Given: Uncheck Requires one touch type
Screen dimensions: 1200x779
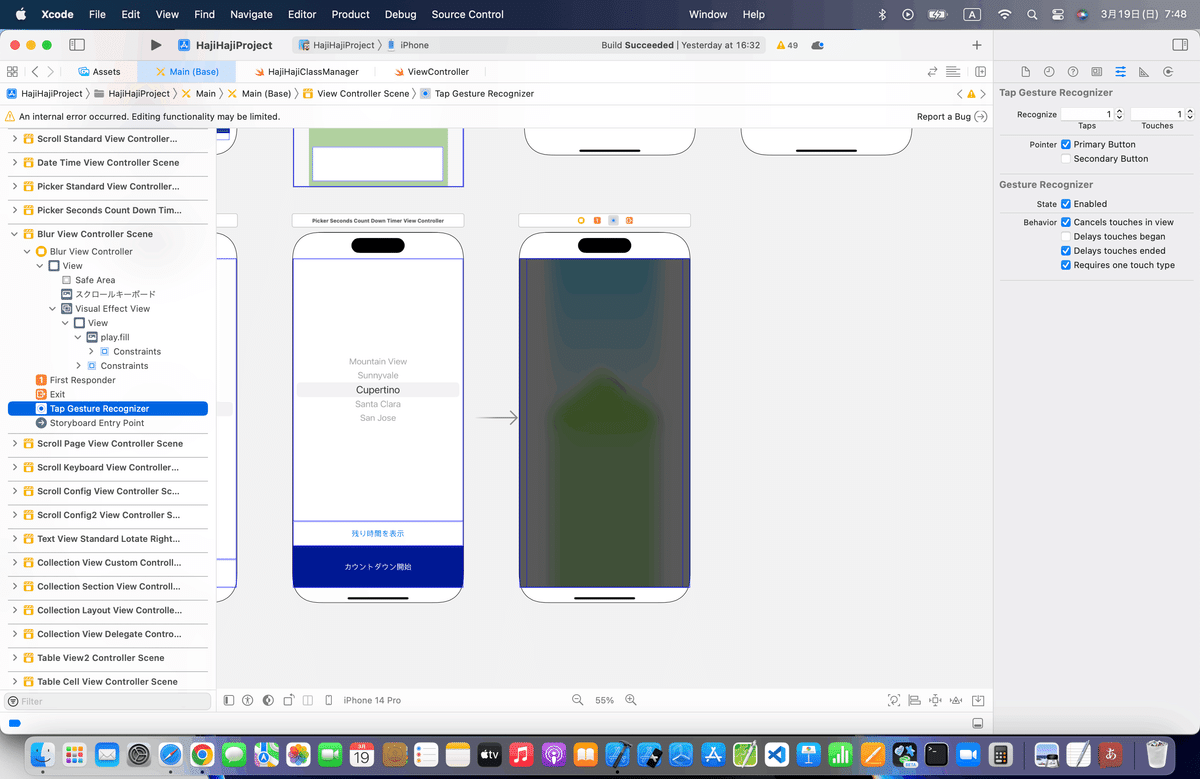Looking at the screenshot, I should [x=1066, y=266].
